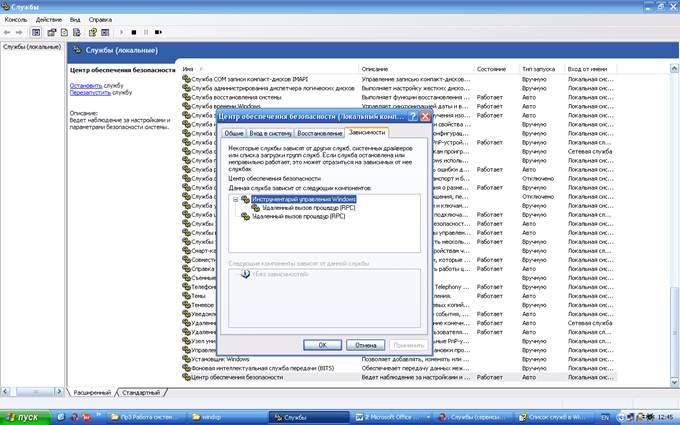Click the Internet Explorer quick launch icon
680x425 pixels.
61,417
